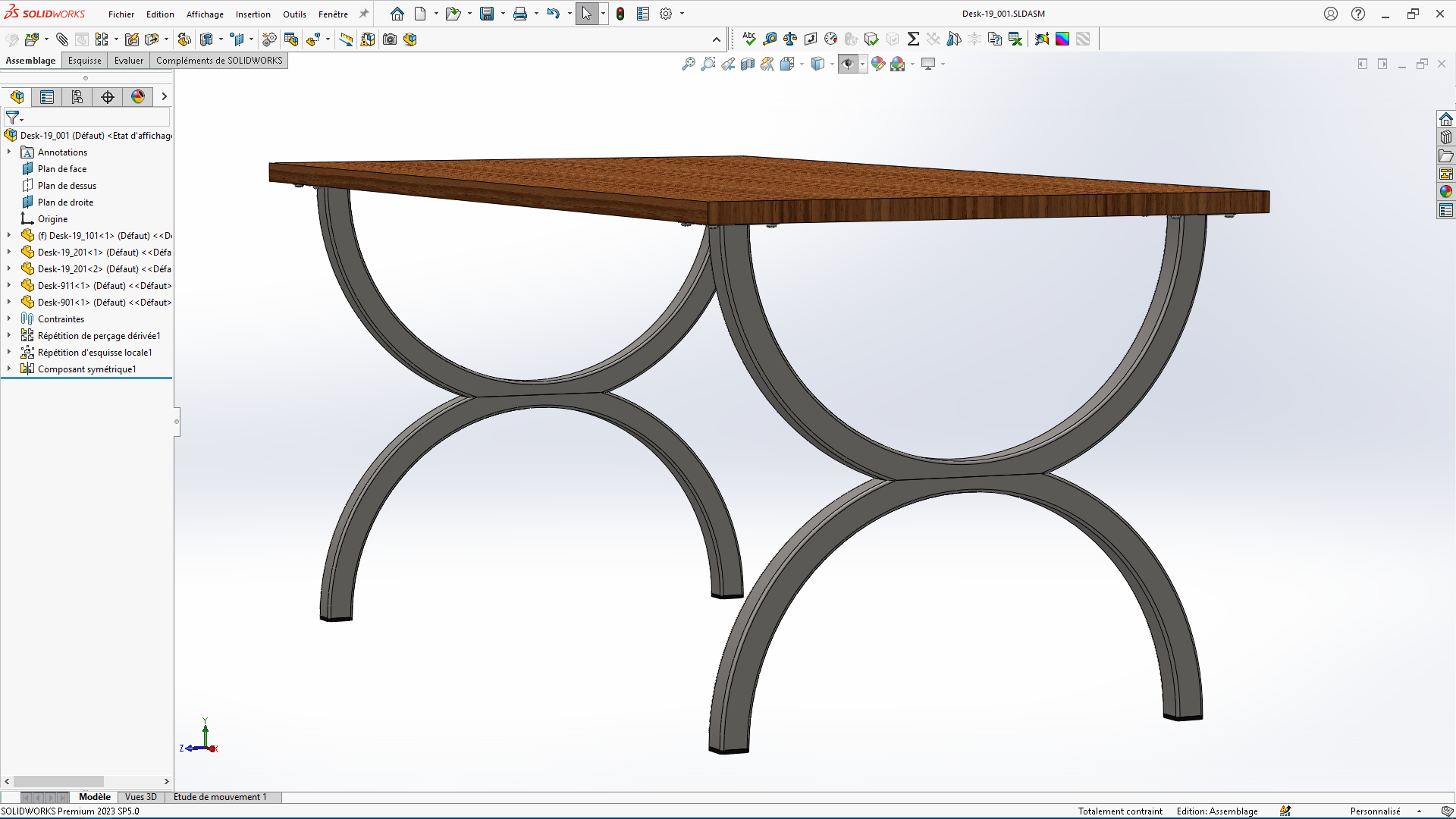Click the Reference Geometry icon
This screenshot has width=1456, height=819.
point(237,39)
